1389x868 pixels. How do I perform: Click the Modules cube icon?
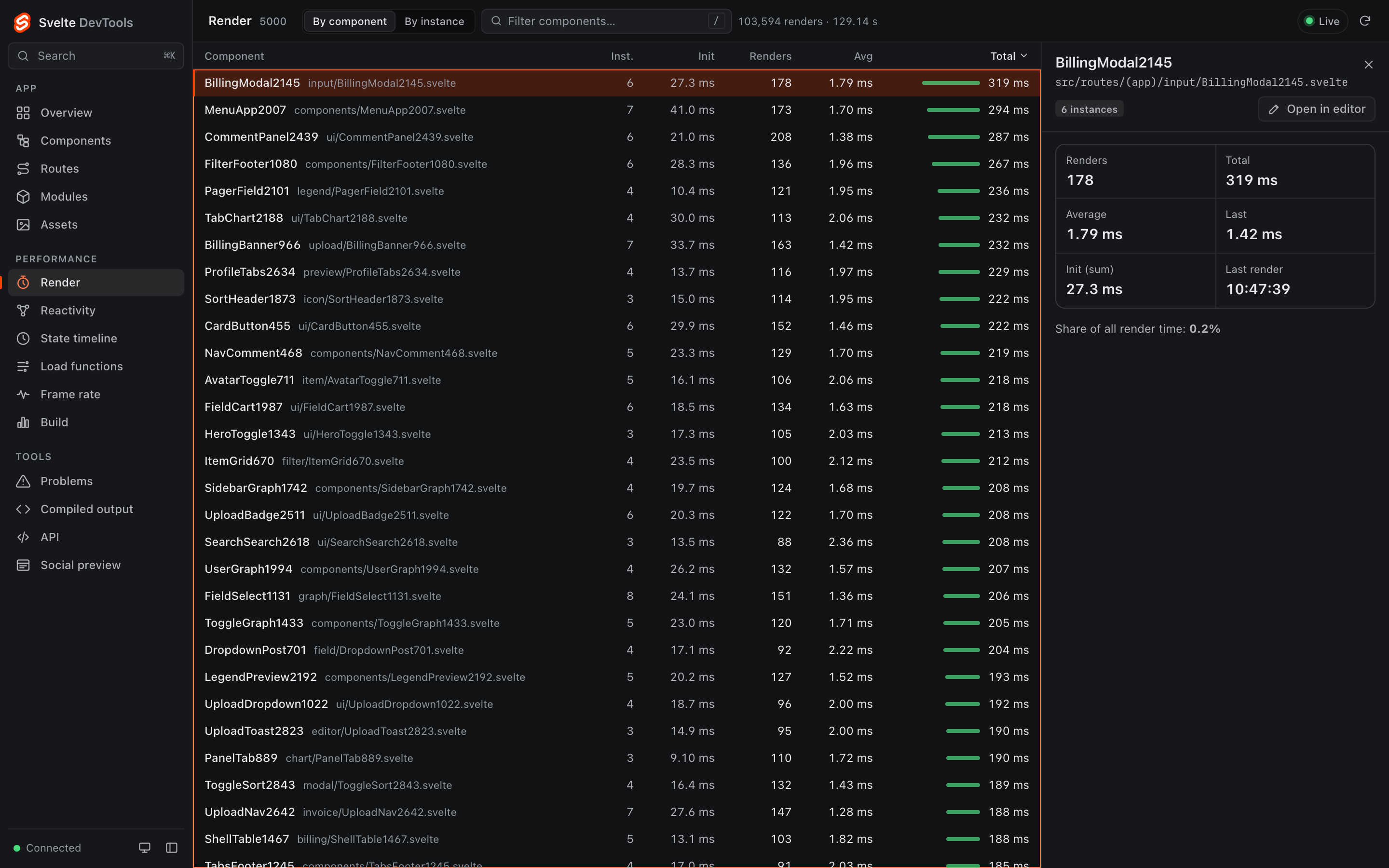pos(23,197)
